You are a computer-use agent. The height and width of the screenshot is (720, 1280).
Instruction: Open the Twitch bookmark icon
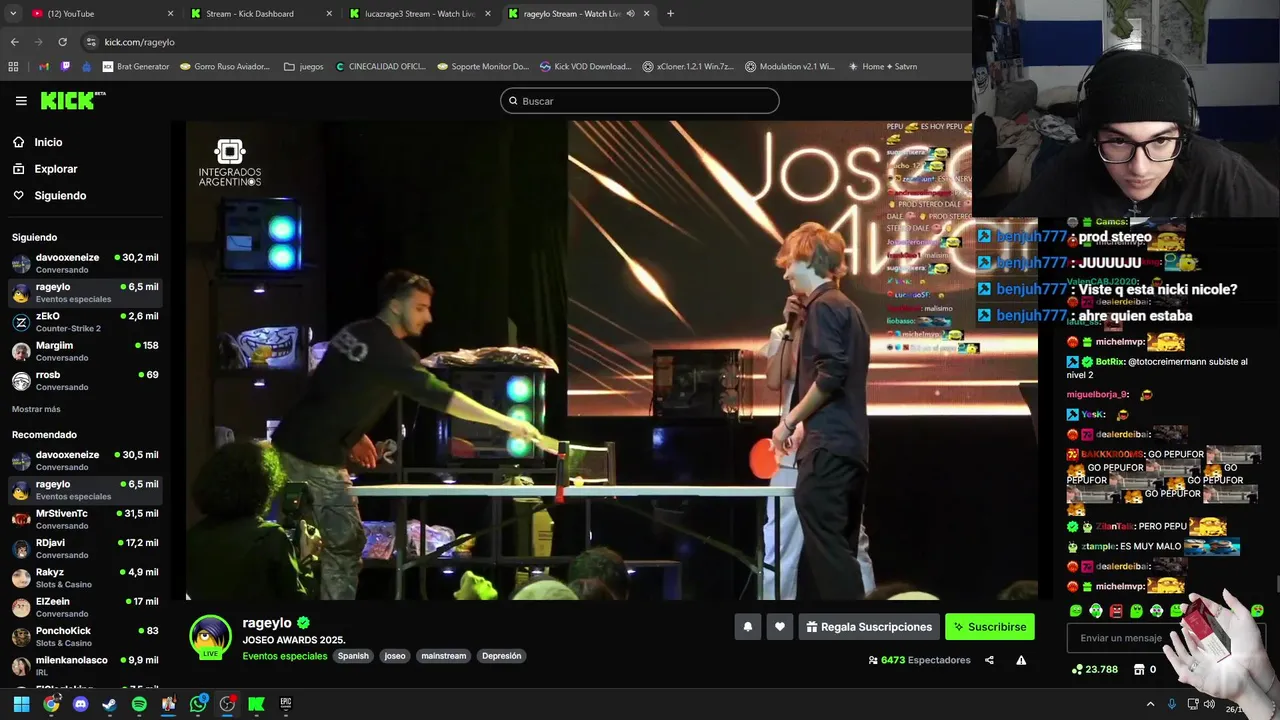66,67
